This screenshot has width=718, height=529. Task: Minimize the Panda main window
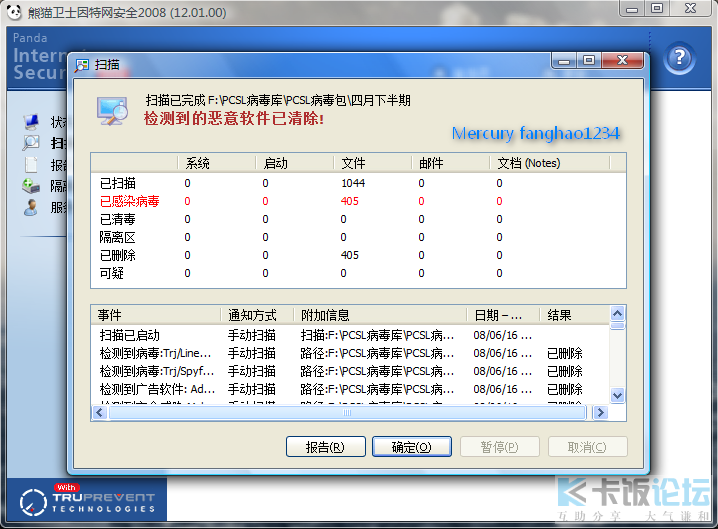(x=632, y=9)
